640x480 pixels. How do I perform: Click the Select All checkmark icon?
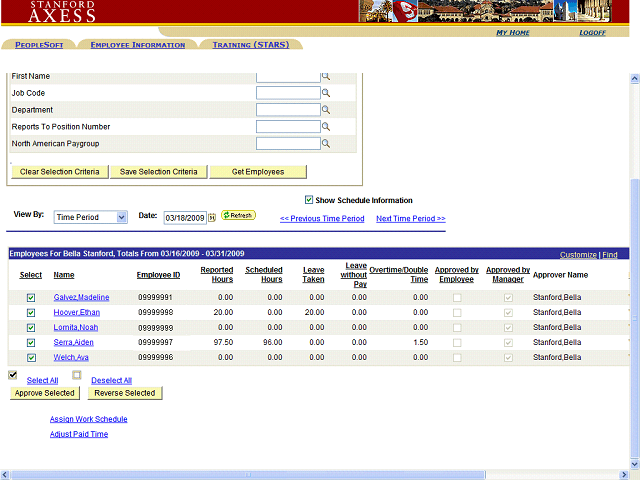click(13, 375)
